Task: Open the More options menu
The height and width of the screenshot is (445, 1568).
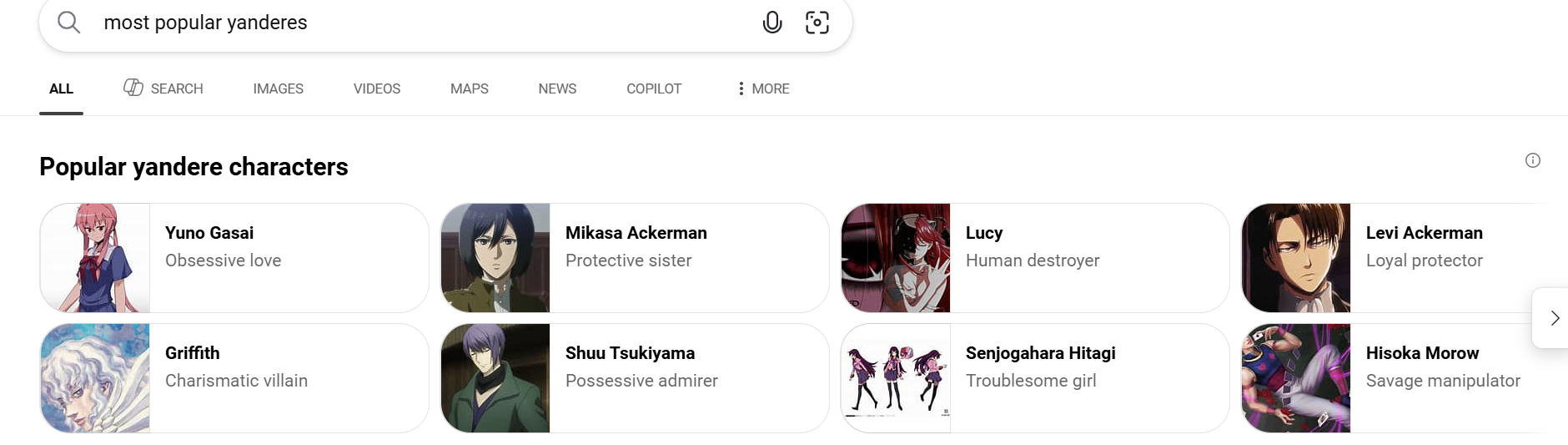Action: pos(763,88)
